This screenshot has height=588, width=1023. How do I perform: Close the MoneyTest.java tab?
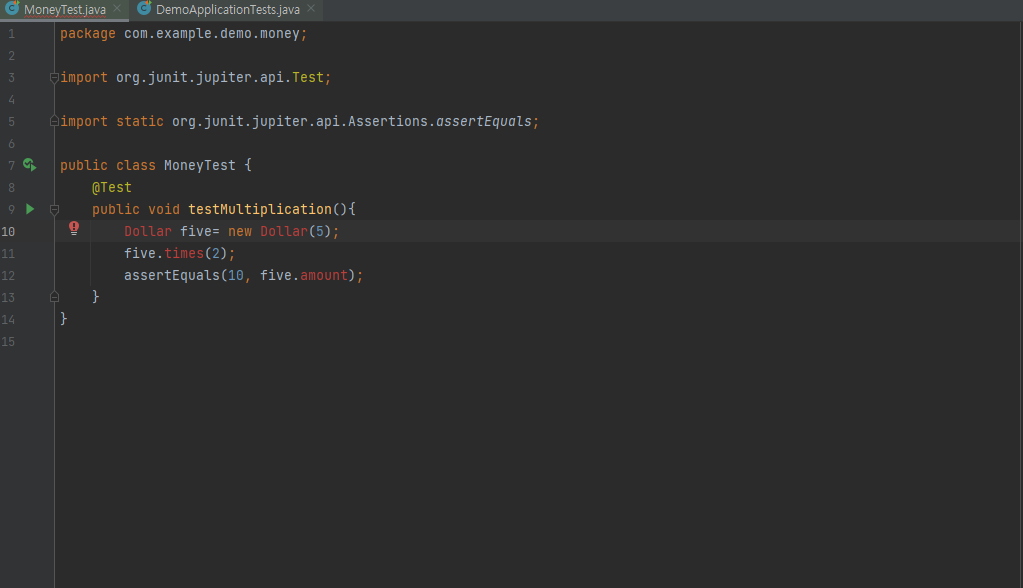tap(117, 8)
